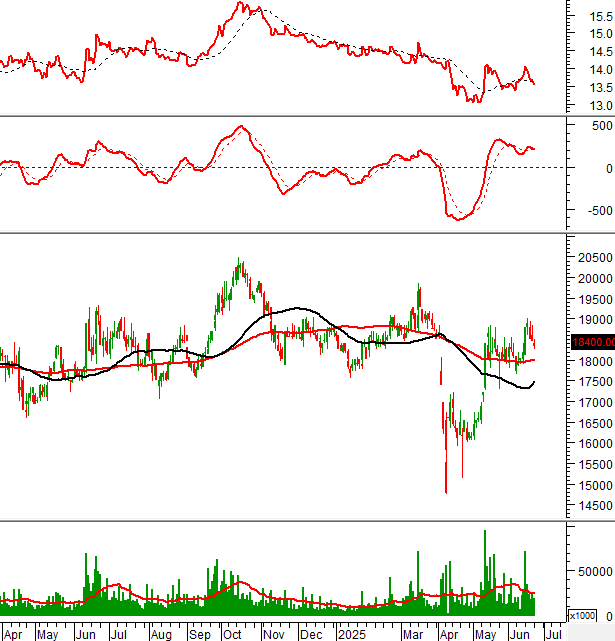Click the 13.5 top panel axis value
The height and width of the screenshot is (641, 615).
click(601, 87)
